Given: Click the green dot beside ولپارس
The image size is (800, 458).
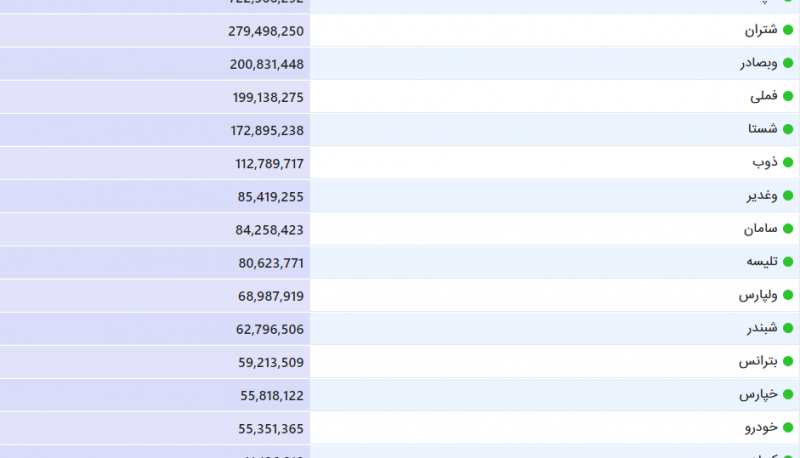Looking at the screenshot, I should coord(788,295).
